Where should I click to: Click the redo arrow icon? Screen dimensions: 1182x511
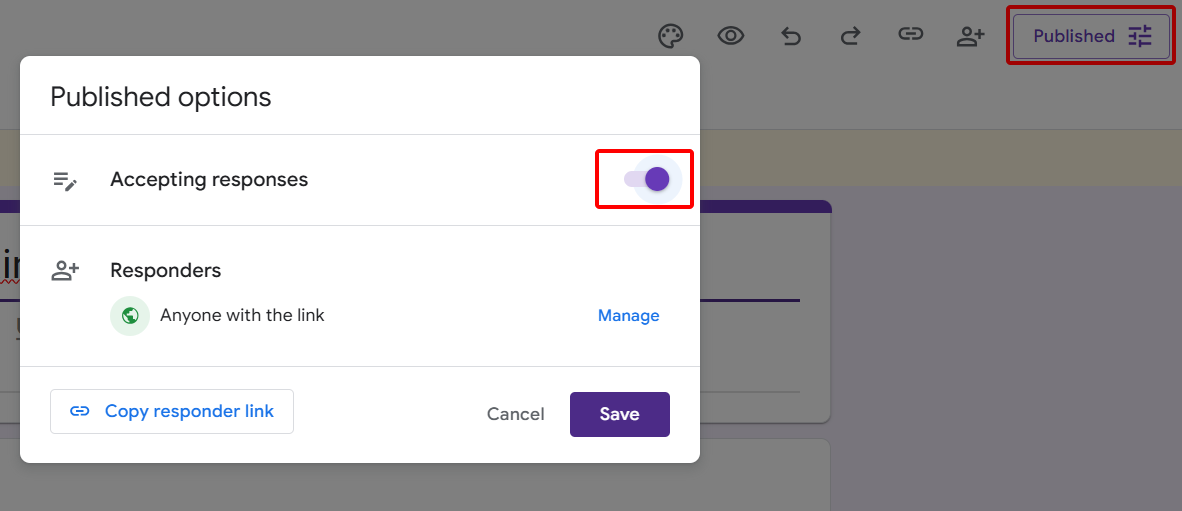click(x=850, y=36)
